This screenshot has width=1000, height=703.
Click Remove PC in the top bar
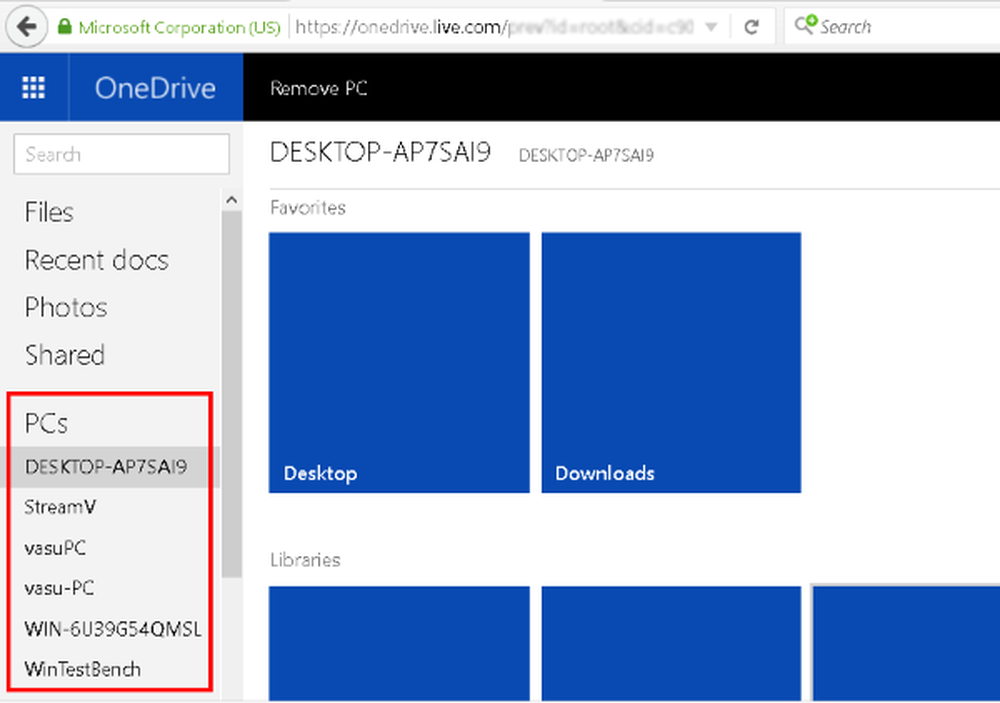click(318, 88)
